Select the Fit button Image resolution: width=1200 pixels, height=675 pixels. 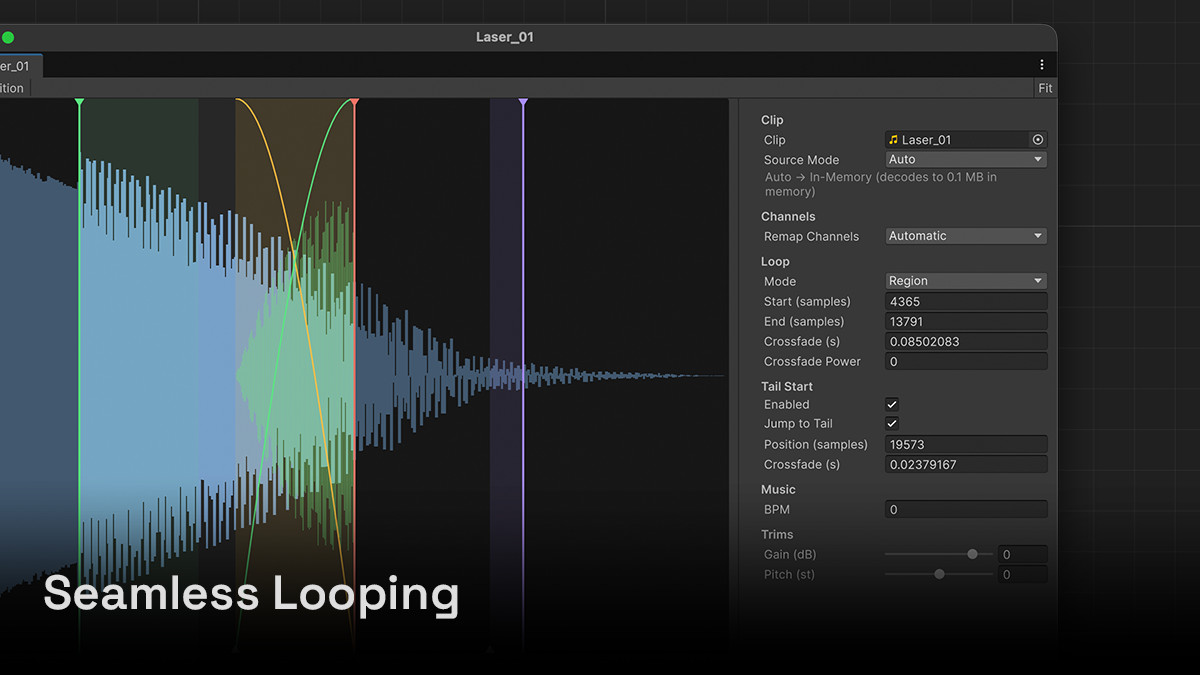[x=1045, y=88]
